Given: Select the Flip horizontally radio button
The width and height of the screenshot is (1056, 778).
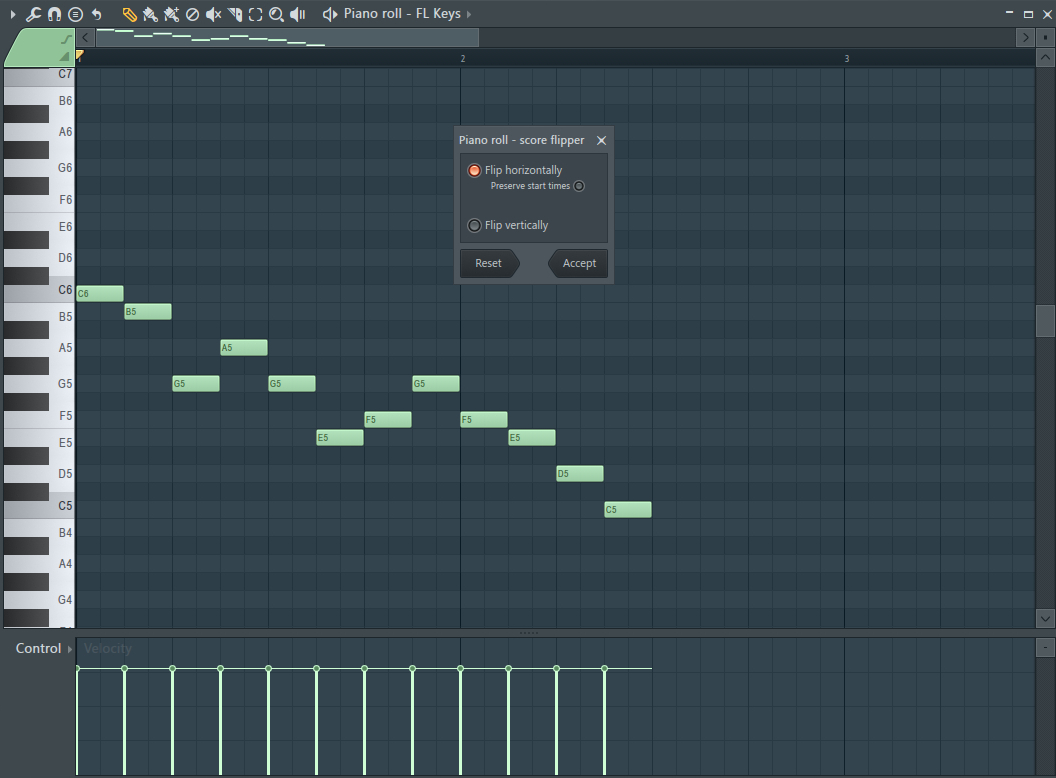Looking at the screenshot, I should (474, 170).
